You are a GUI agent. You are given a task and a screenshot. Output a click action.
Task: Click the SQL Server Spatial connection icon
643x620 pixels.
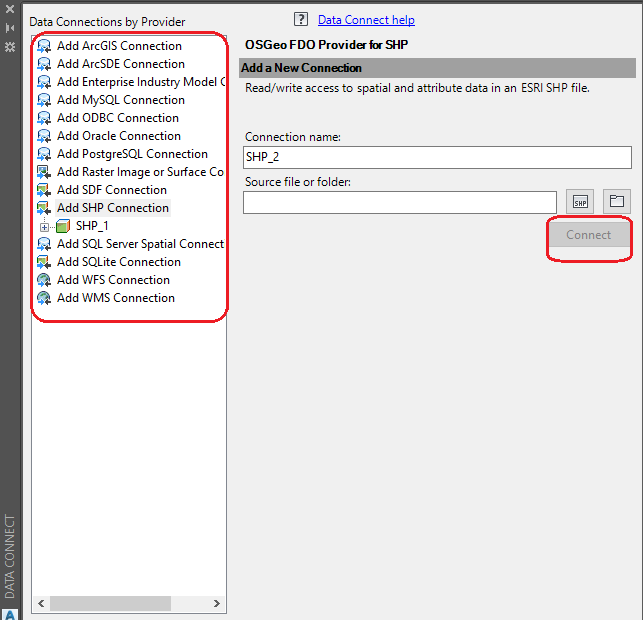tap(44, 244)
